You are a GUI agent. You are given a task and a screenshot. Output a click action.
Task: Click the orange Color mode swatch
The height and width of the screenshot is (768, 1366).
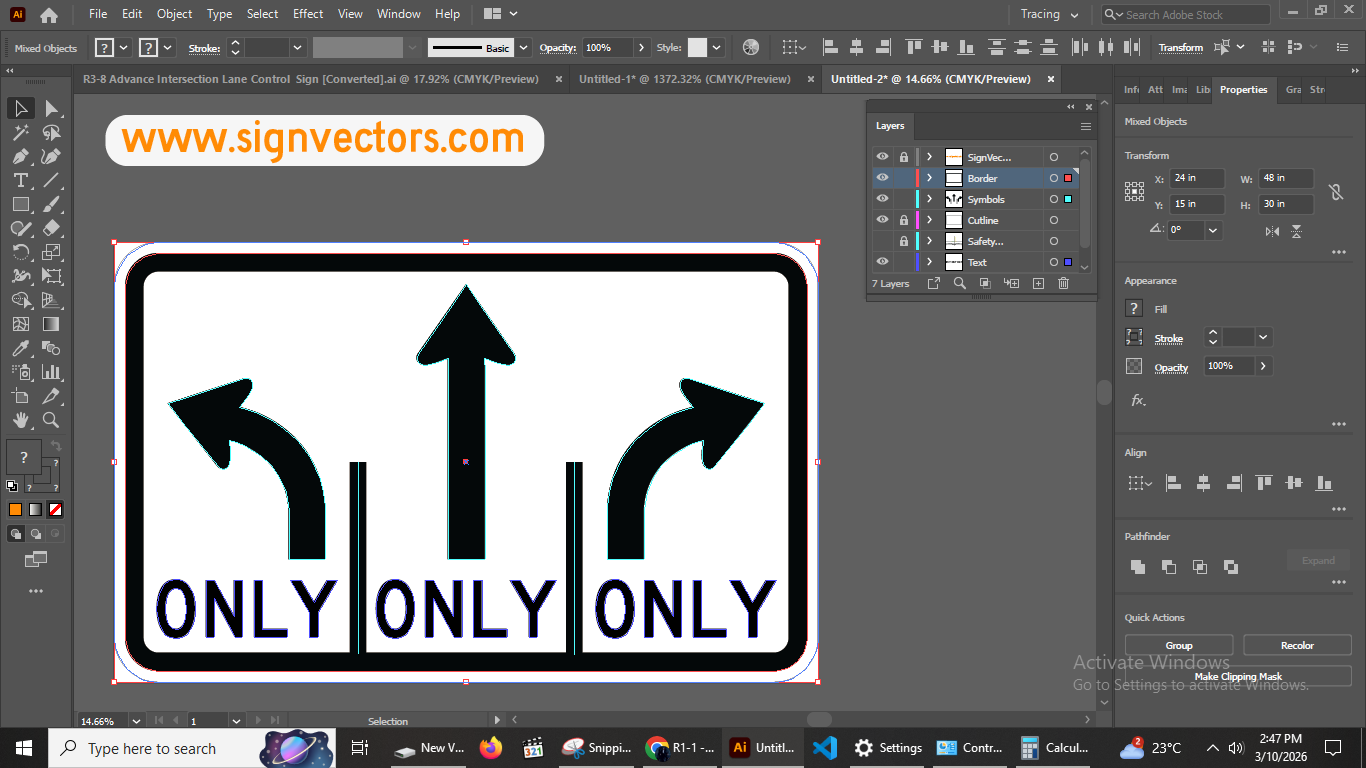[x=16, y=509]
